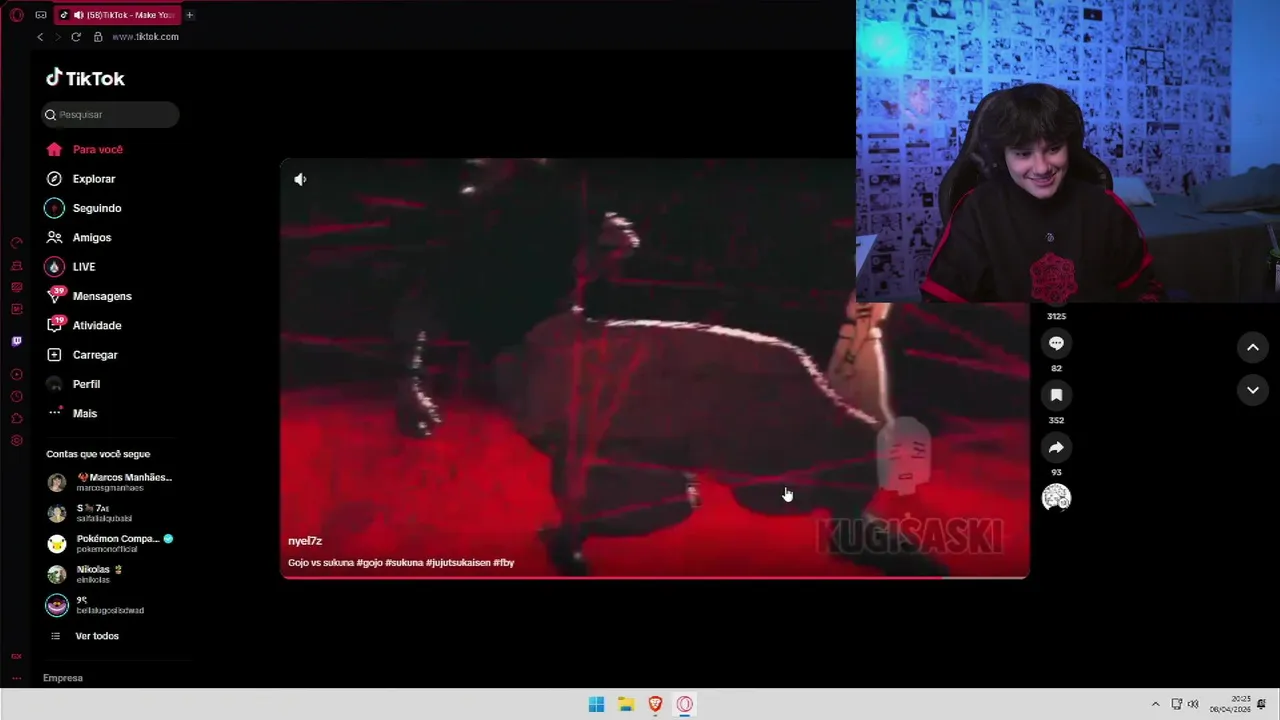Viewport: 1280px width, 720px height.
Task: Go to the previous video with up chevron
Action: (x=1253, y=347)
